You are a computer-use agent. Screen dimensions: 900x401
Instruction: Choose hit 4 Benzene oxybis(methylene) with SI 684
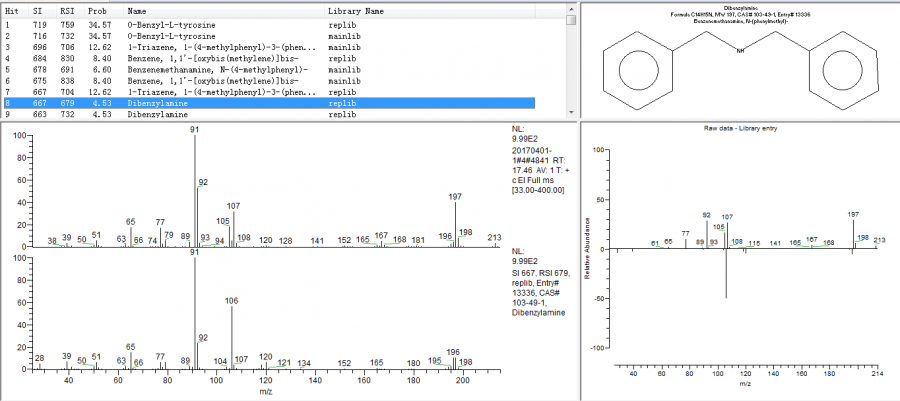tap(180, 58)
